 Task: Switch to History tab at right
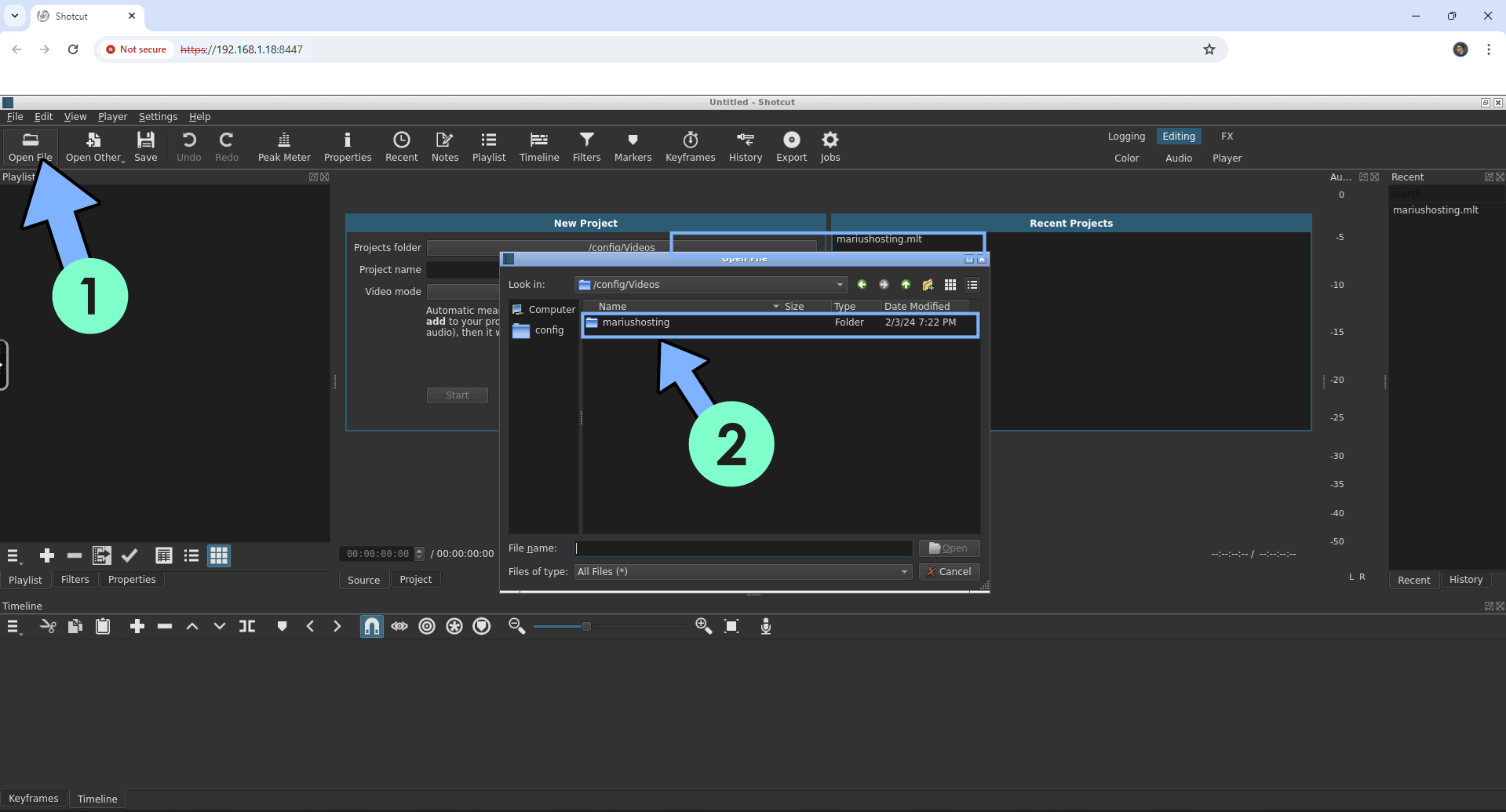pyautogui.click(x=1465, y=580)
